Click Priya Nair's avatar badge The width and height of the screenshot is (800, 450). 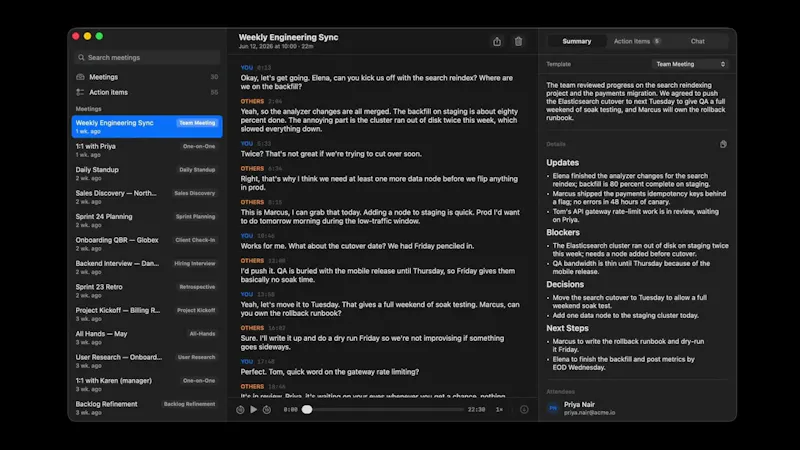553,408
